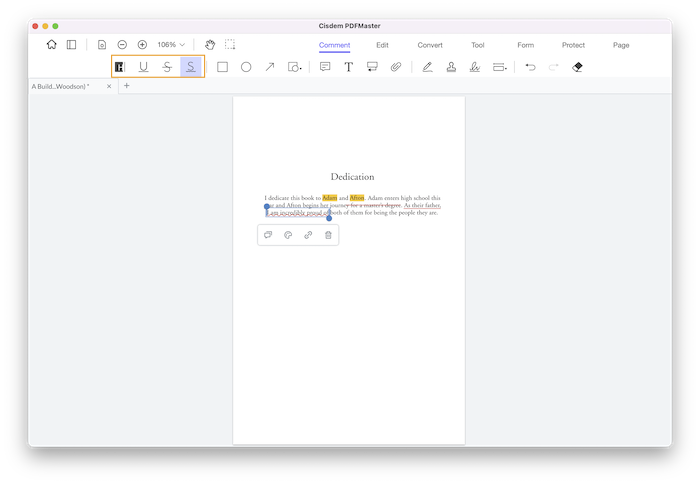Select the Pencil freehand tool
This screenshot has width=700, height=484.
(x=427, y=67)
